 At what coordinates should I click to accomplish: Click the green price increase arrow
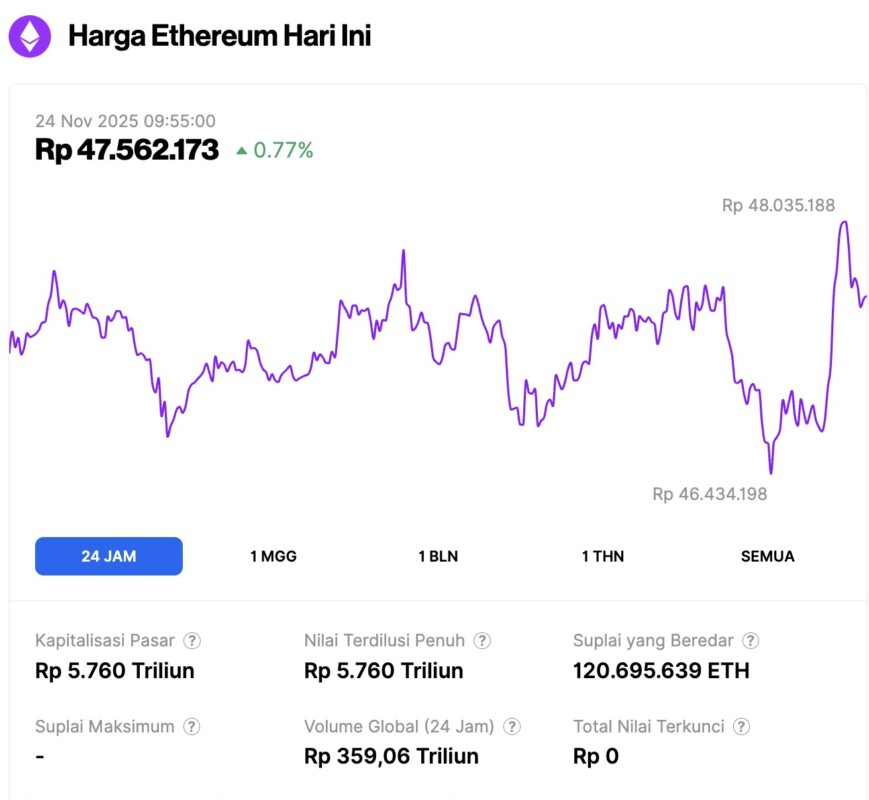pos(241,151)
